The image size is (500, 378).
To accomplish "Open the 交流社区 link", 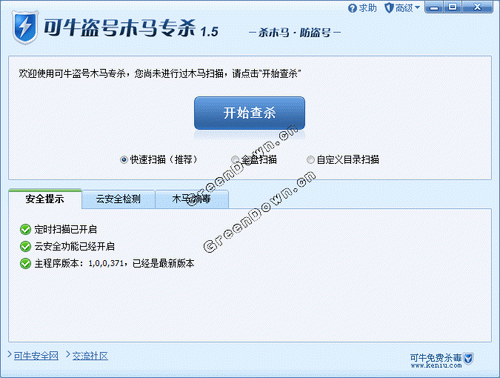I will [90, 356].
